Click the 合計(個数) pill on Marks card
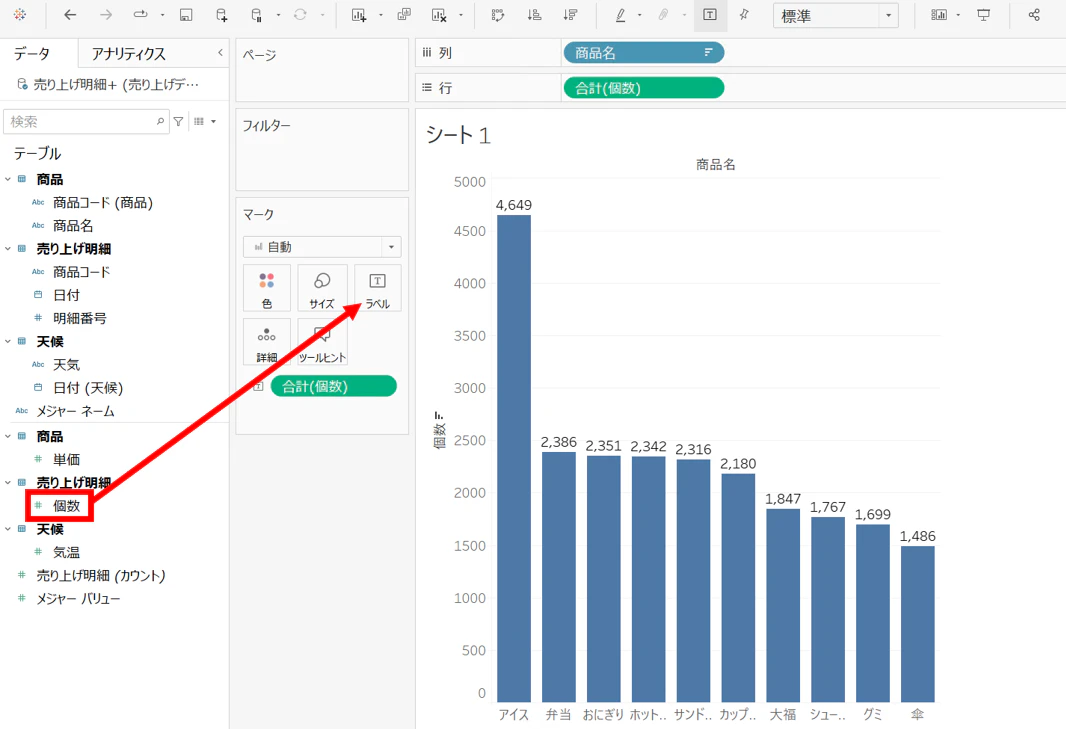This screenshot has width=1066, height=729. tap(333, 386)
